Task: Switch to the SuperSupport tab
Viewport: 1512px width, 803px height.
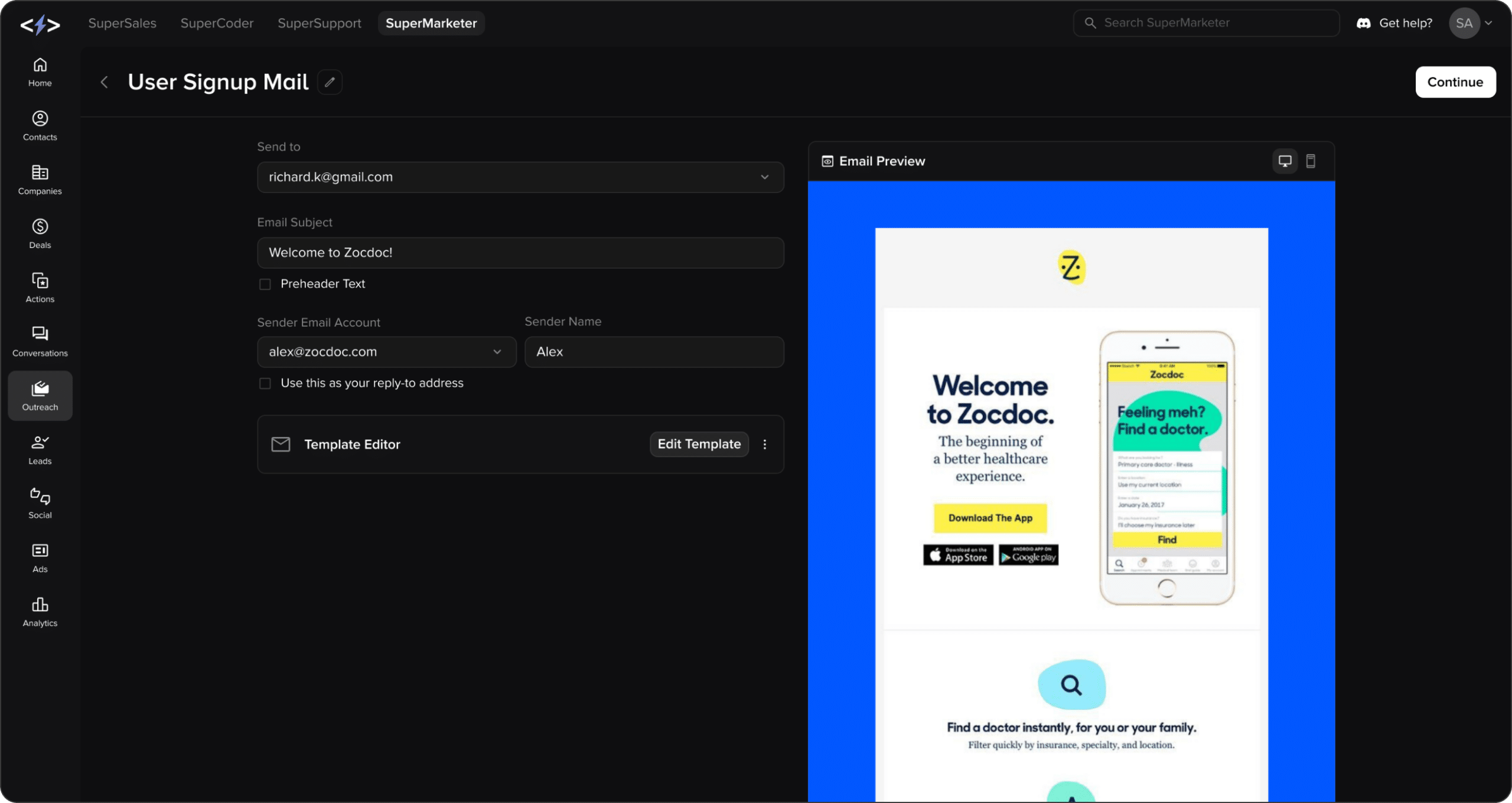Action: click(320, 23)
